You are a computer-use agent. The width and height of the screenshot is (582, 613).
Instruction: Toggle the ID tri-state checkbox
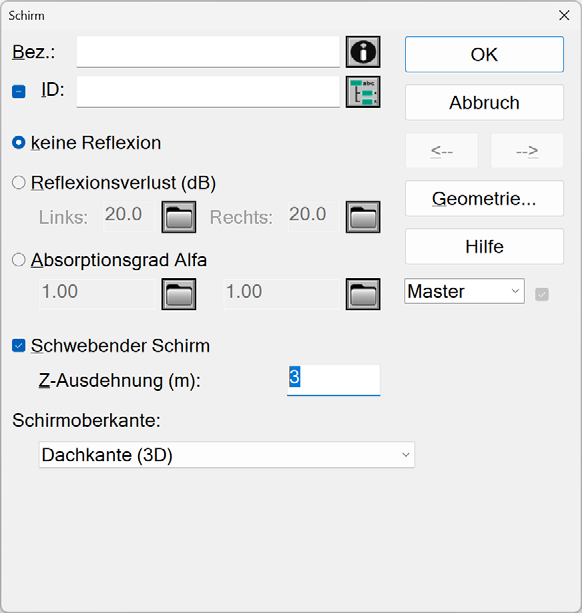19,91
